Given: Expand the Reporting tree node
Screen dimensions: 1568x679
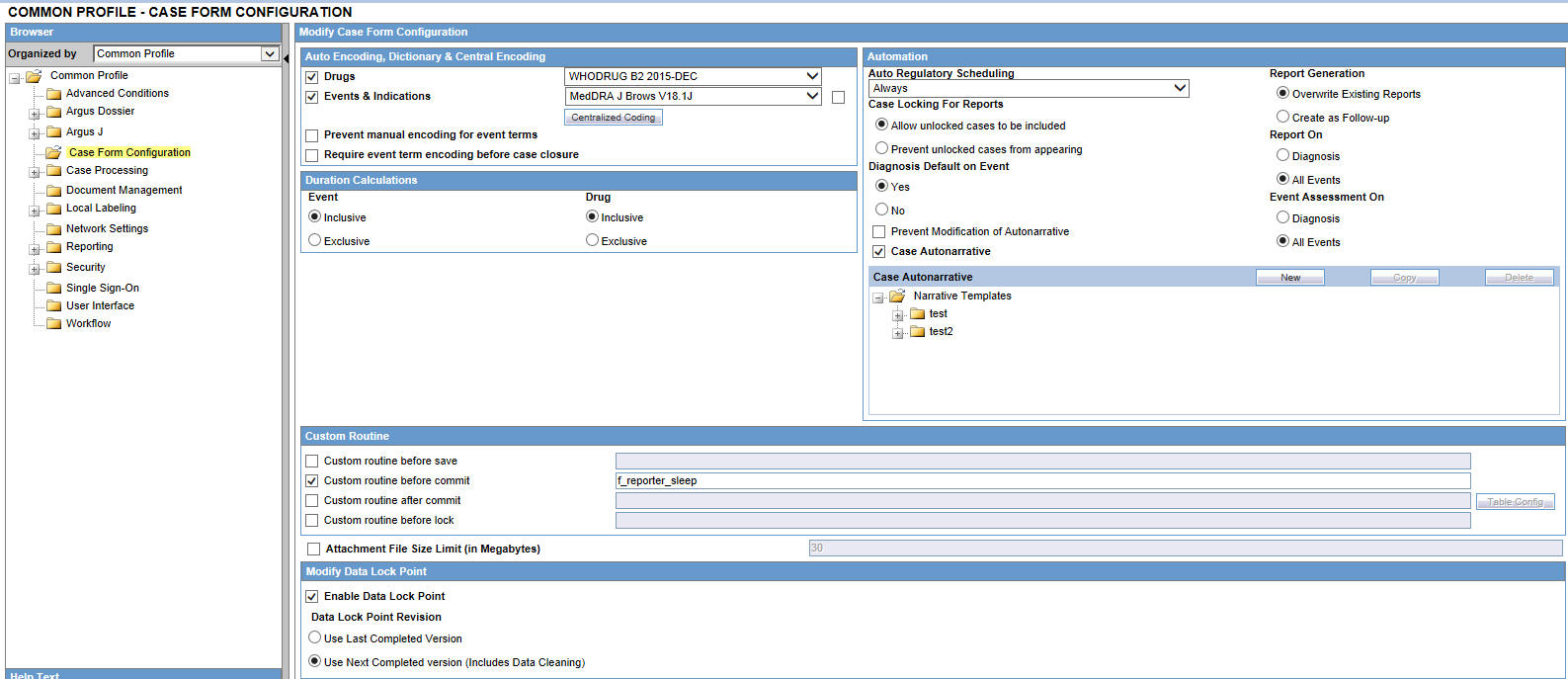Looking at the screenshot, I should click(35, 249).
